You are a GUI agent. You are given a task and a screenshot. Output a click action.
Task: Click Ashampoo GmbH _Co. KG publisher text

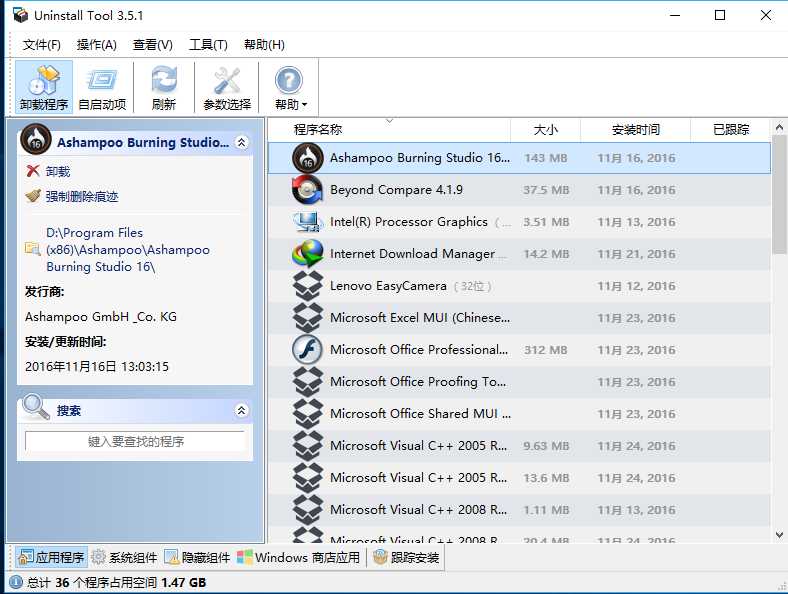(x=101, y=317)
